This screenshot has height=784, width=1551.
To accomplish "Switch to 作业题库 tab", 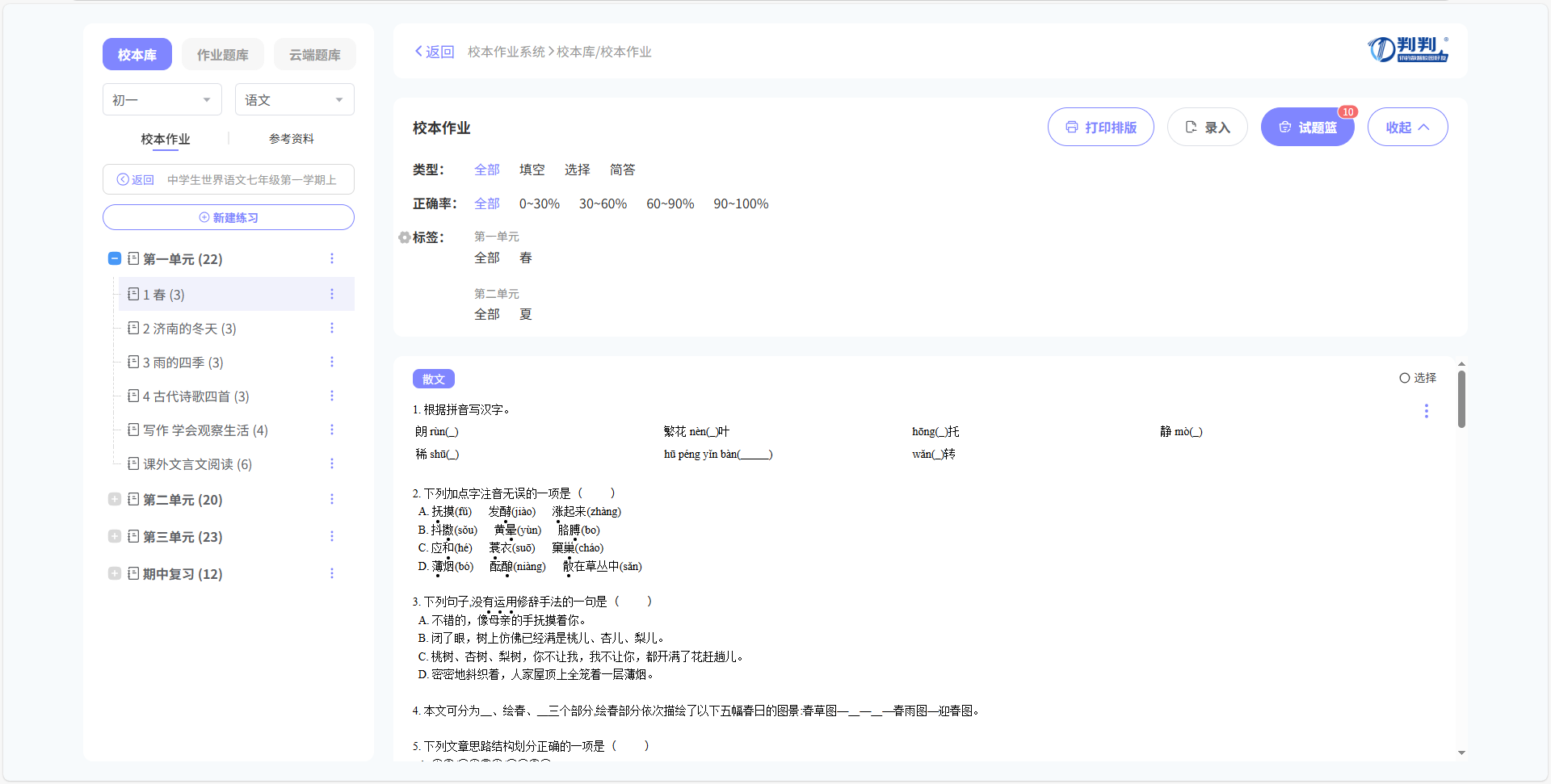I will point(222,55).
